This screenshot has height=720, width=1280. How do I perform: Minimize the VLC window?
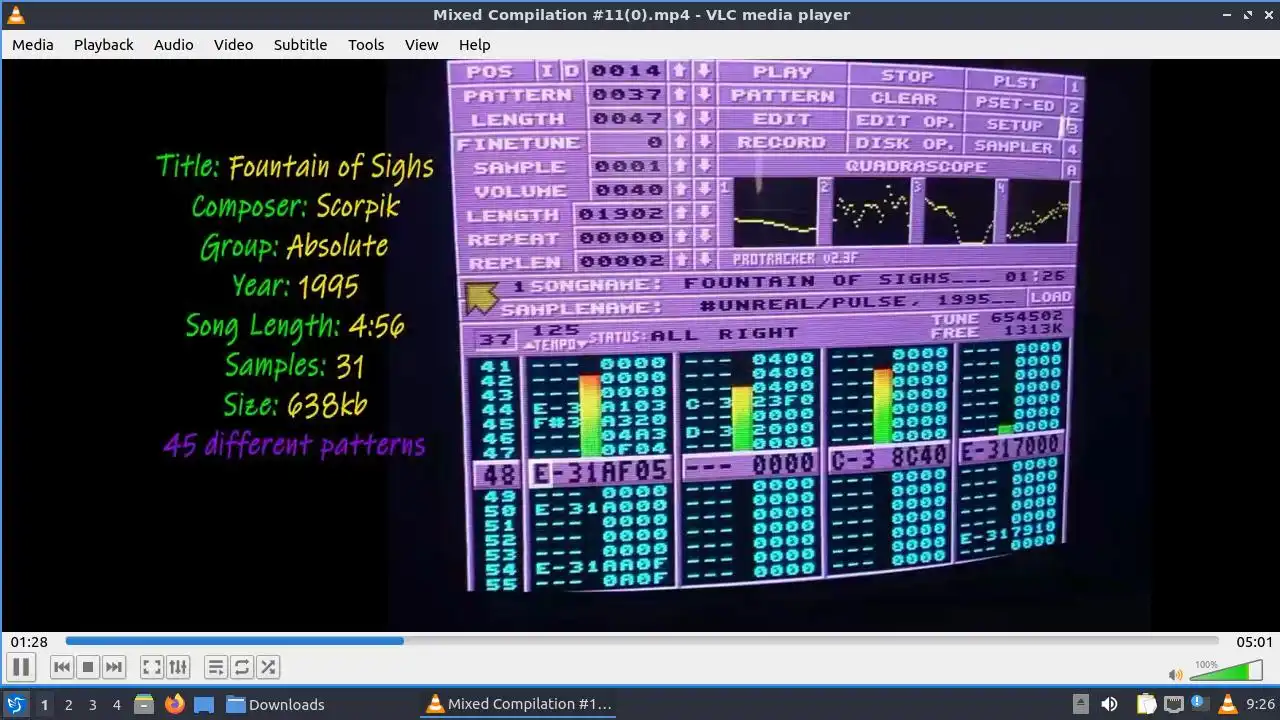coord(1227,15)
